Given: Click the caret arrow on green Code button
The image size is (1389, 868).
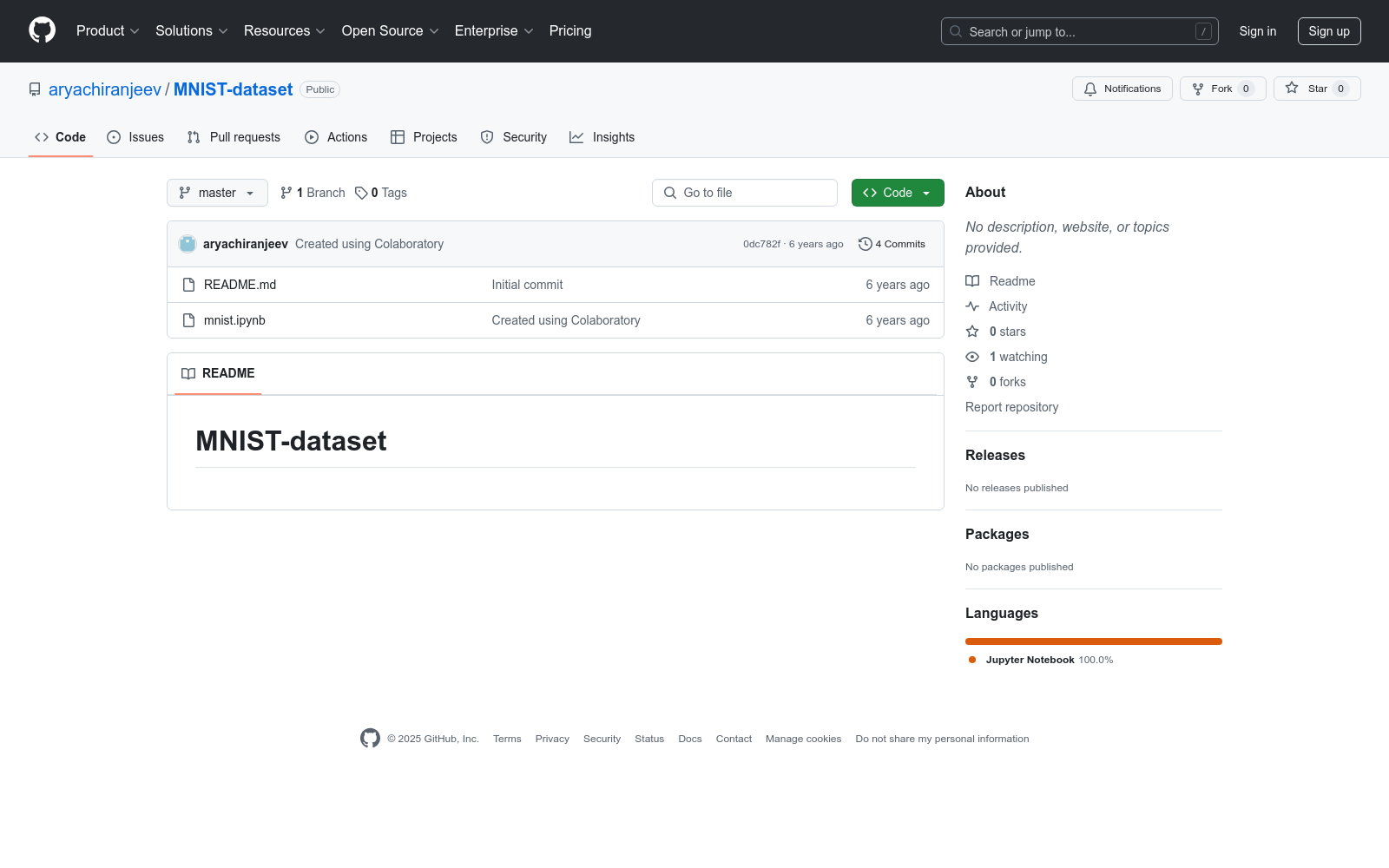Looking at the screenshot, I should pos(926,193).
